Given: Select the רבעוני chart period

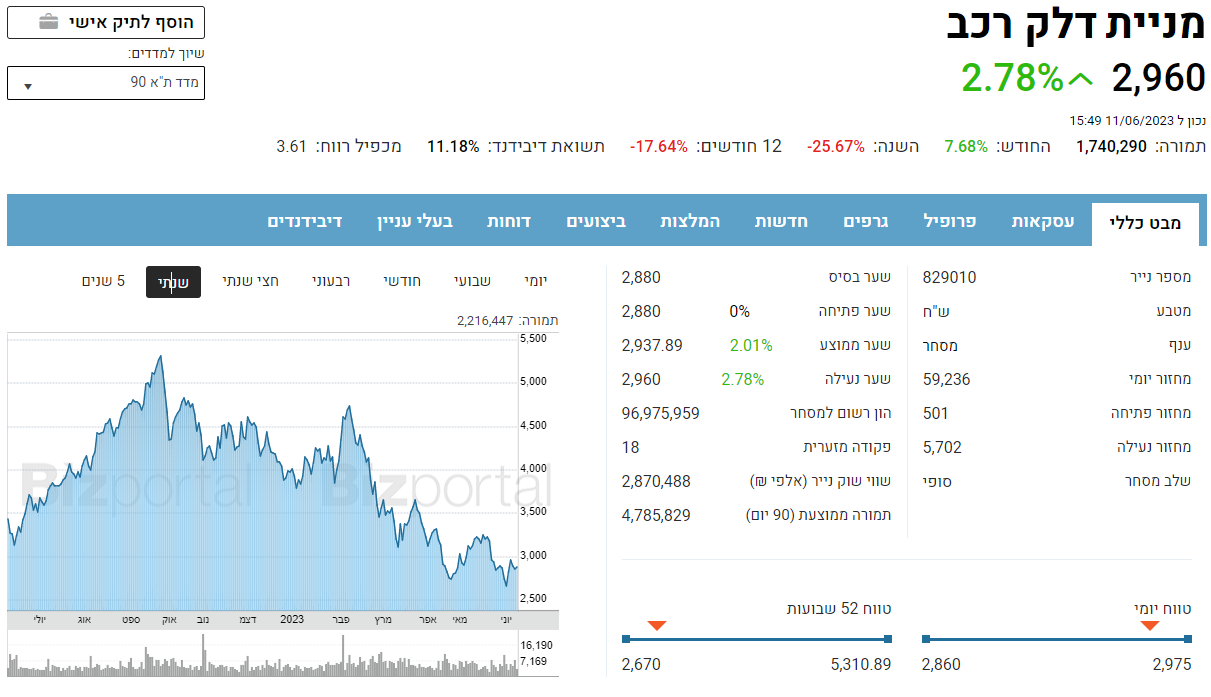Looking at the screenshot, I should point(331,281).
